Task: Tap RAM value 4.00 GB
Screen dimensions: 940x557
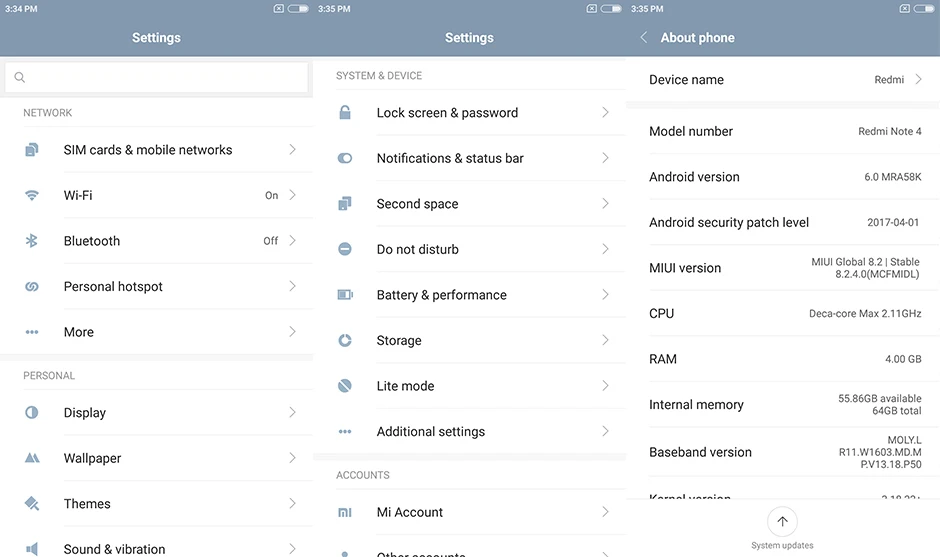Action: [x=903, y=359]
